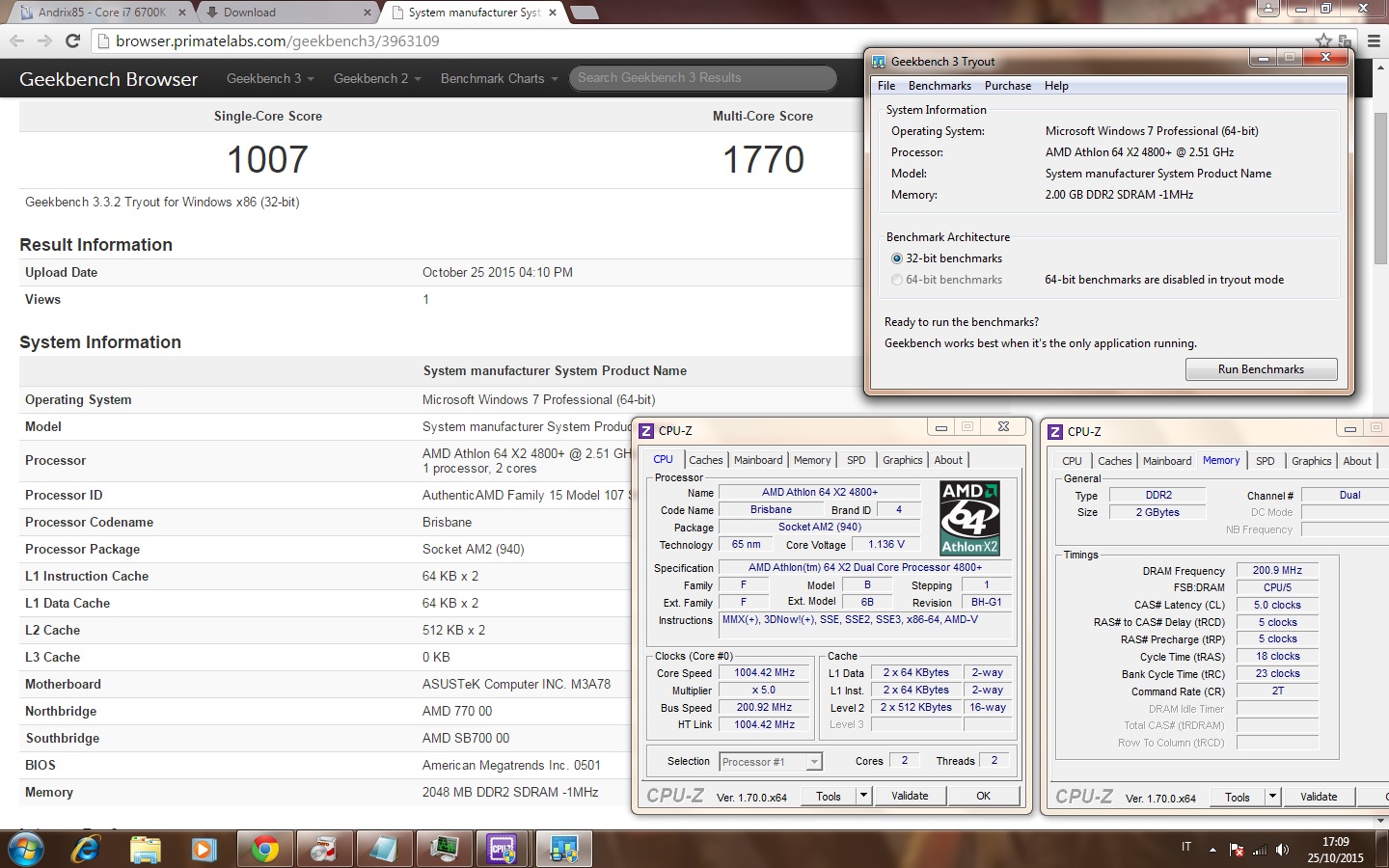Click Validate in memory CPU-Z window
Screen dimensions: 1389x868
tap(1319, 797)
